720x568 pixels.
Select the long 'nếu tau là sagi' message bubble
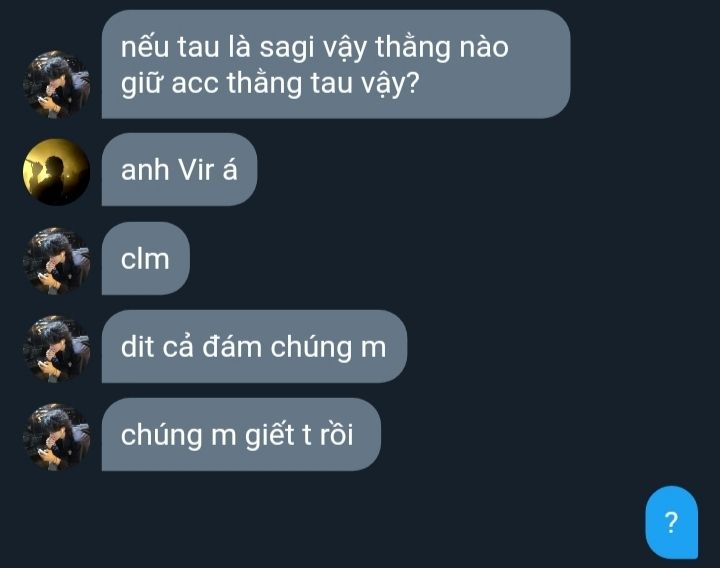pos(336,64)
